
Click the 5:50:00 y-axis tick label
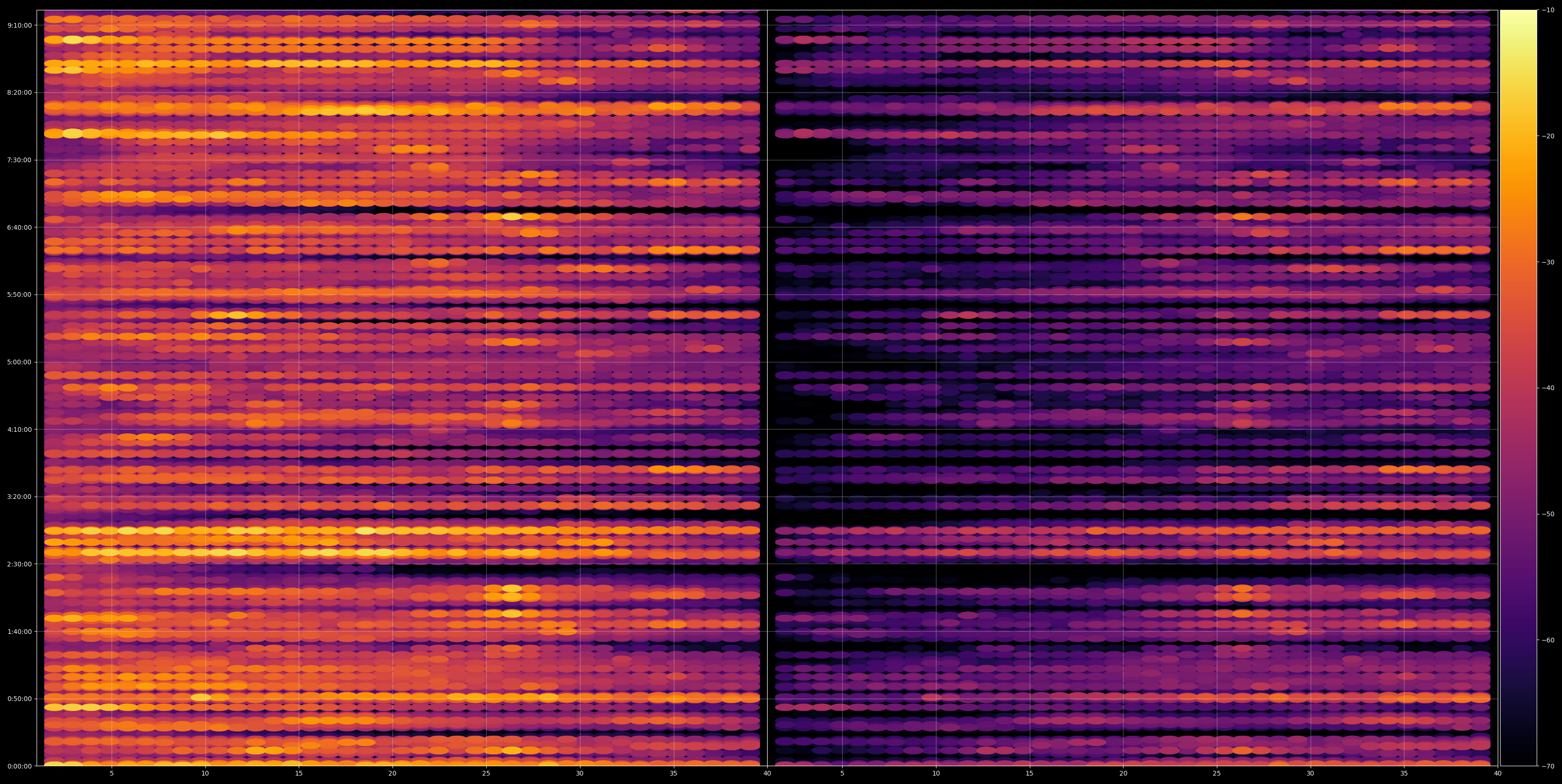19,294
